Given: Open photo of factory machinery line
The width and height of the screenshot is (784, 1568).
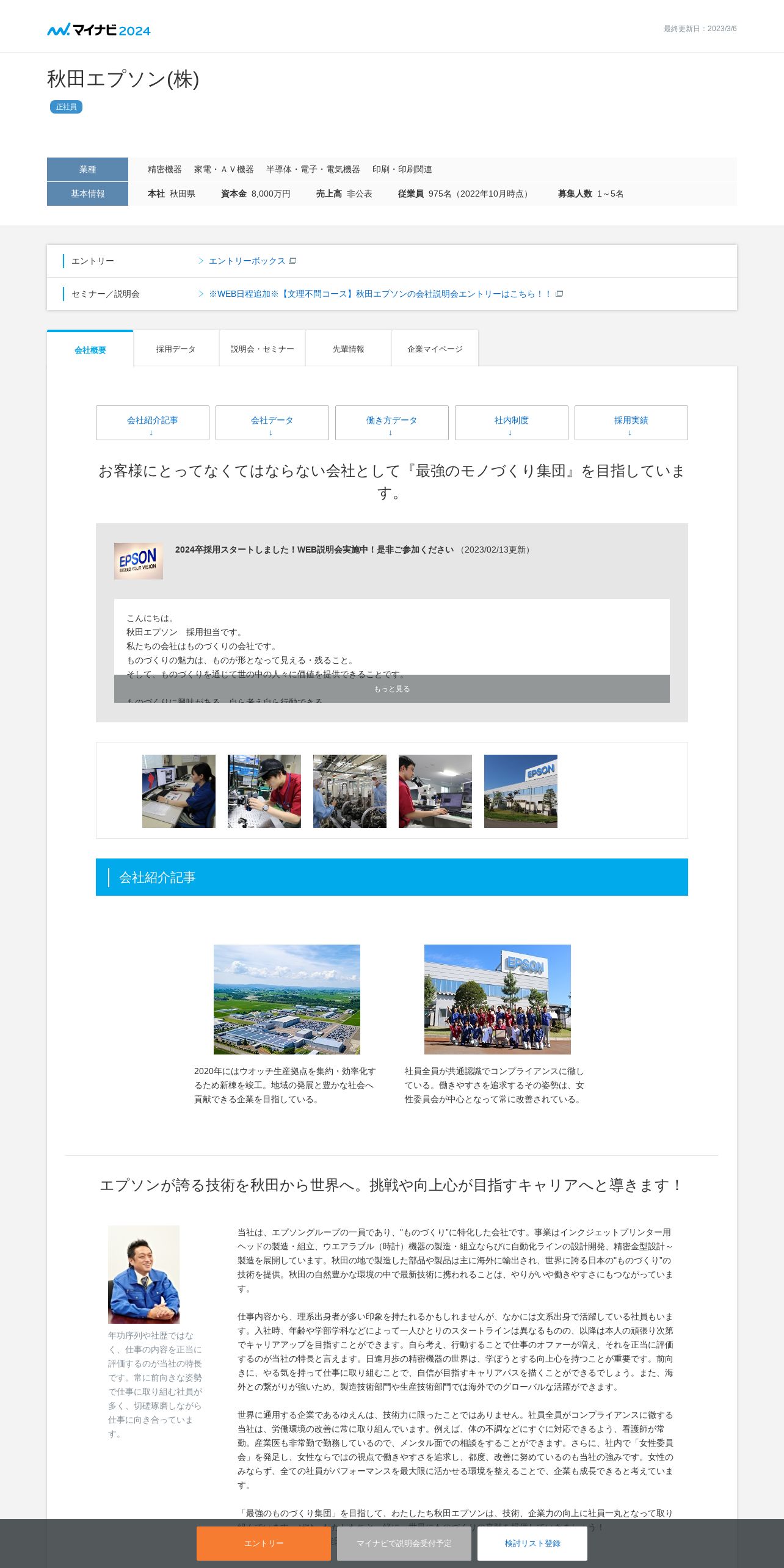Looking at the screenshot, I should click(x=350, y=791).
